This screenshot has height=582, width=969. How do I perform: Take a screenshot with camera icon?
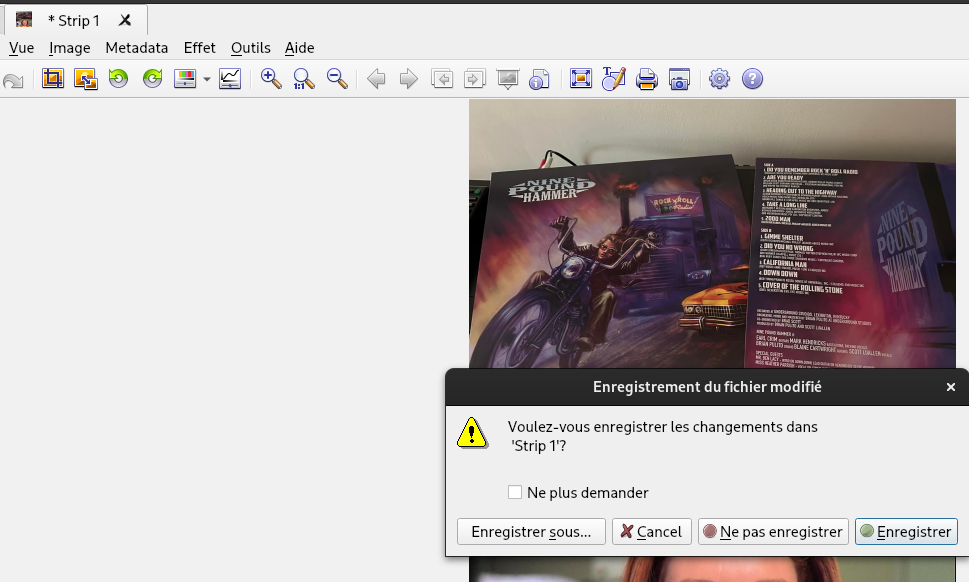(679, 78)
